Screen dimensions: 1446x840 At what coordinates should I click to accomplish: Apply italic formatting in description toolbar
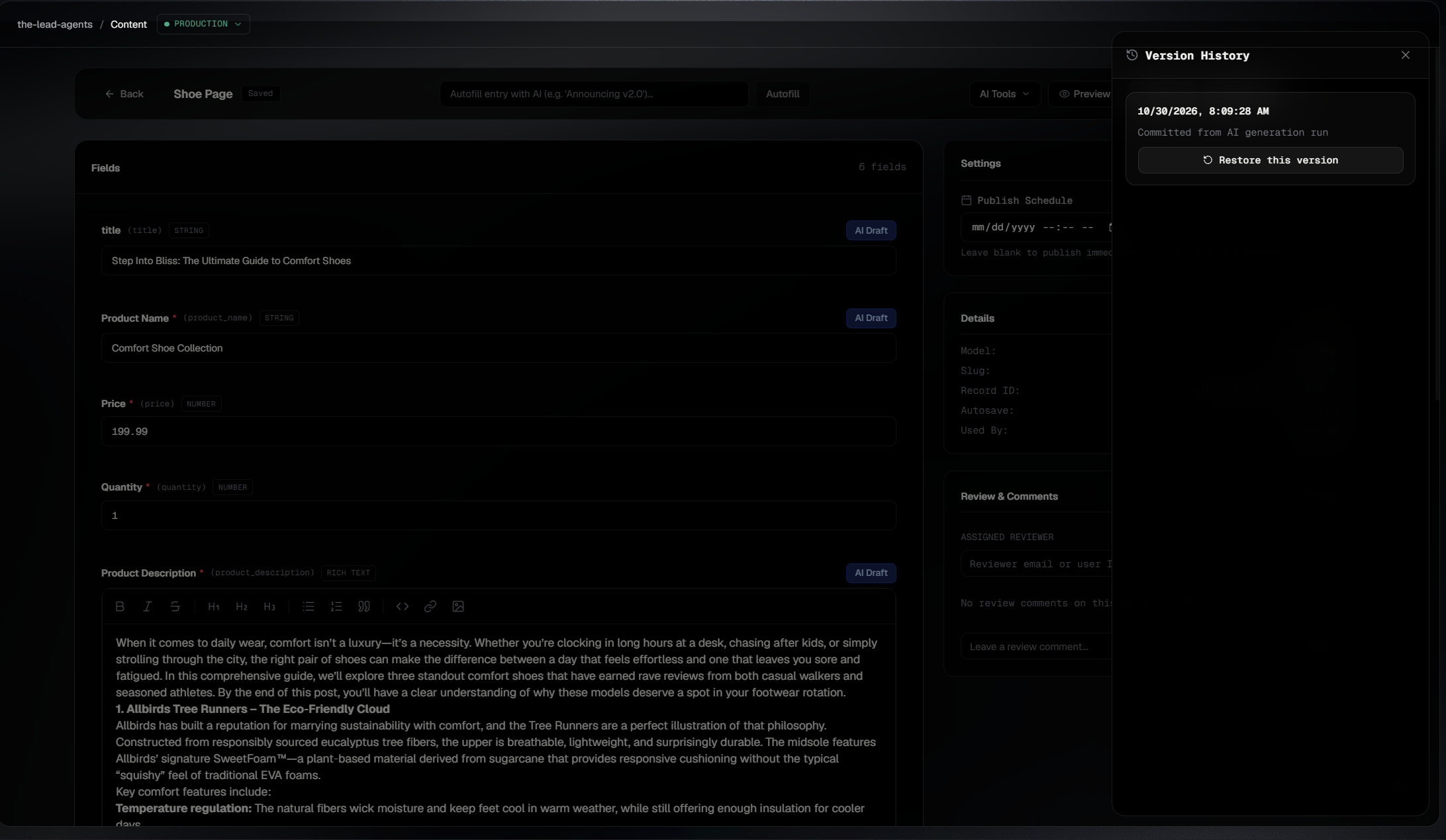[x=148, y=606]
